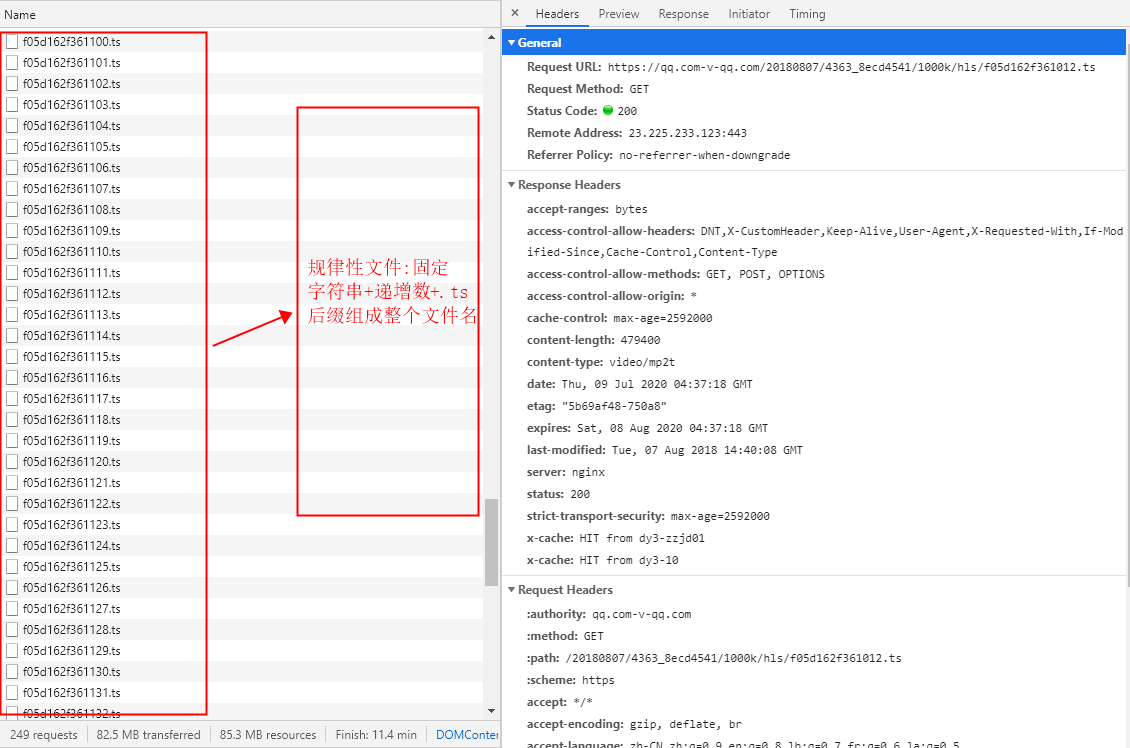Click file icon for f05d162f361105.ts

click(12, 147)
